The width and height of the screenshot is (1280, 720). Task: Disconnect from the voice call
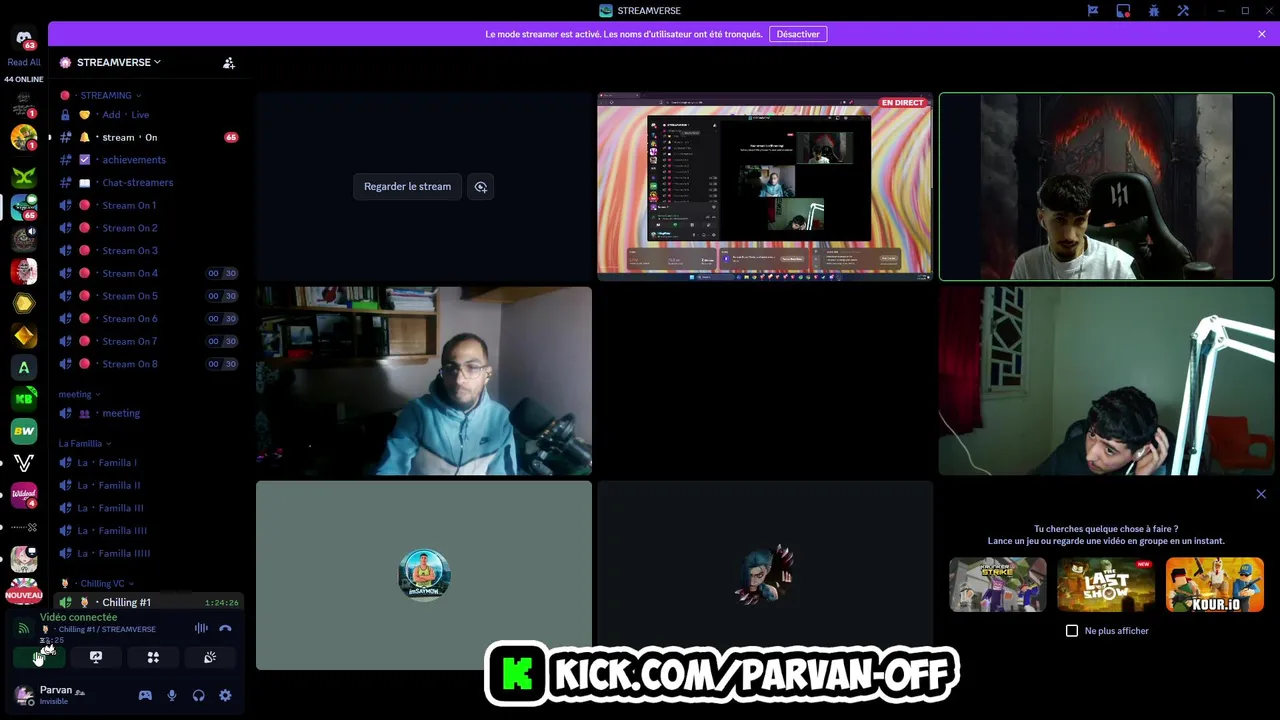[x=225, y=628]
